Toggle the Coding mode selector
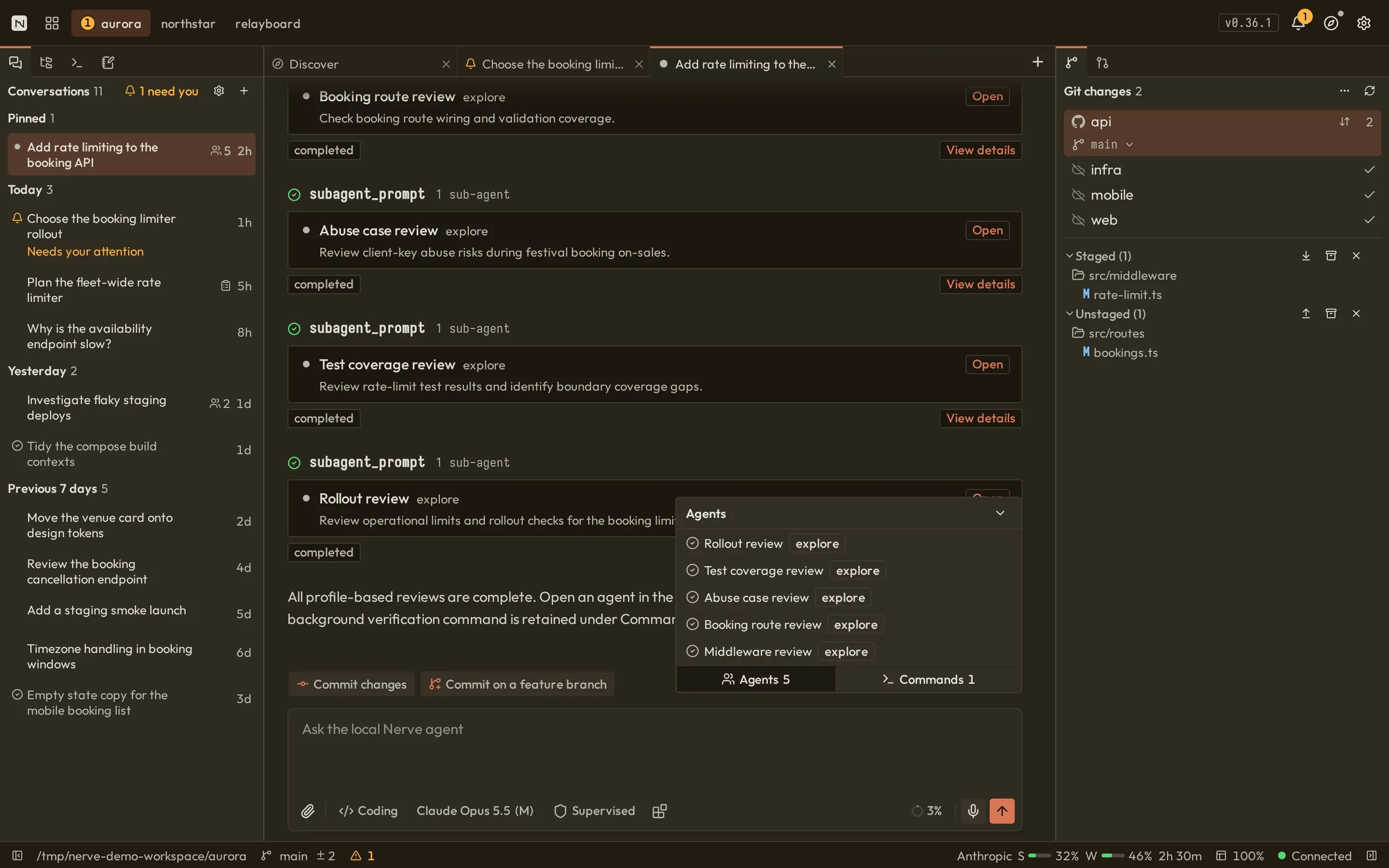 point(368,811)
